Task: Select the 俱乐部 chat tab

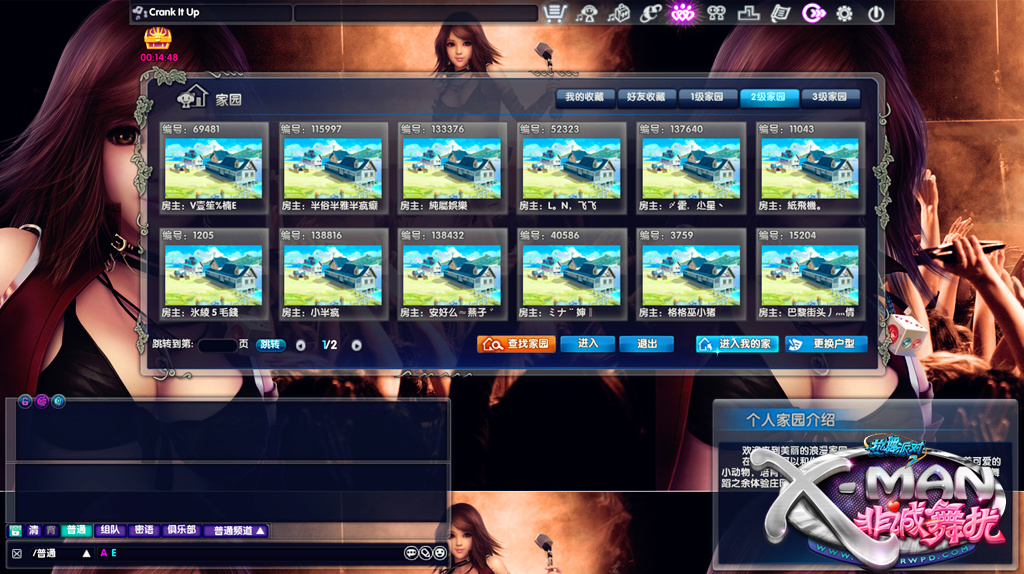Action: 182,530
